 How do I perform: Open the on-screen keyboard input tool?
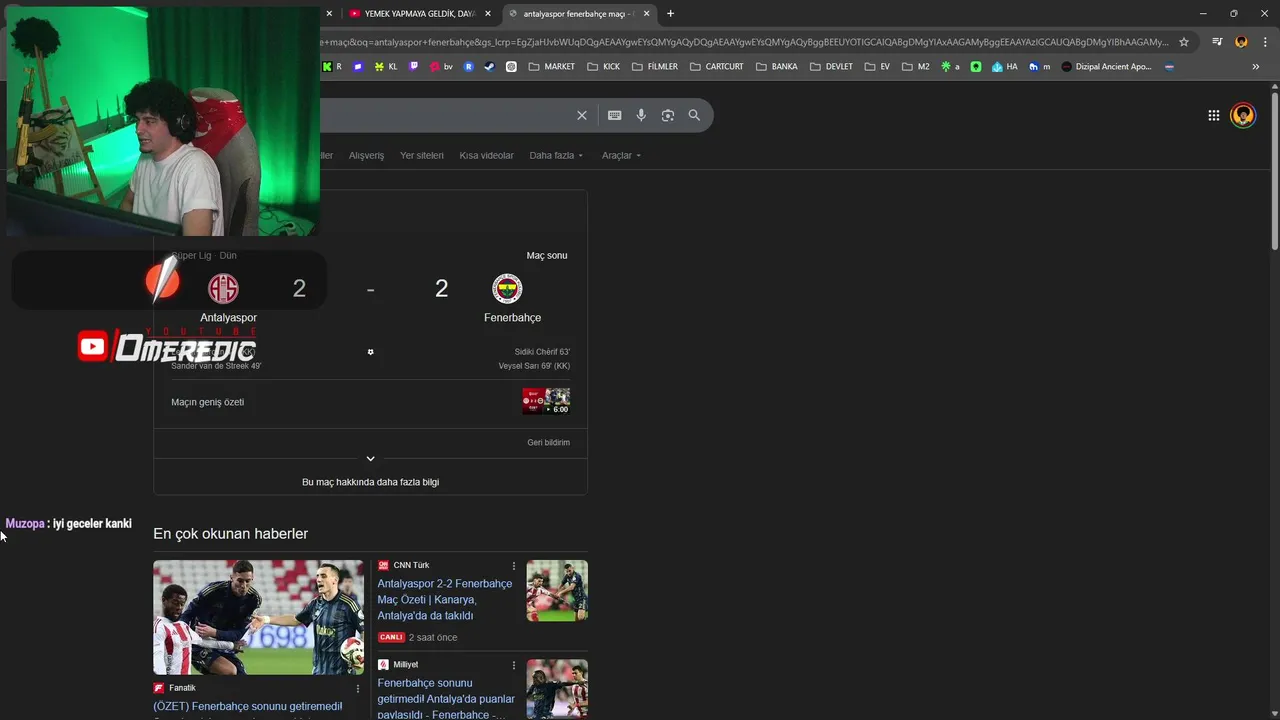pos(615,115)
